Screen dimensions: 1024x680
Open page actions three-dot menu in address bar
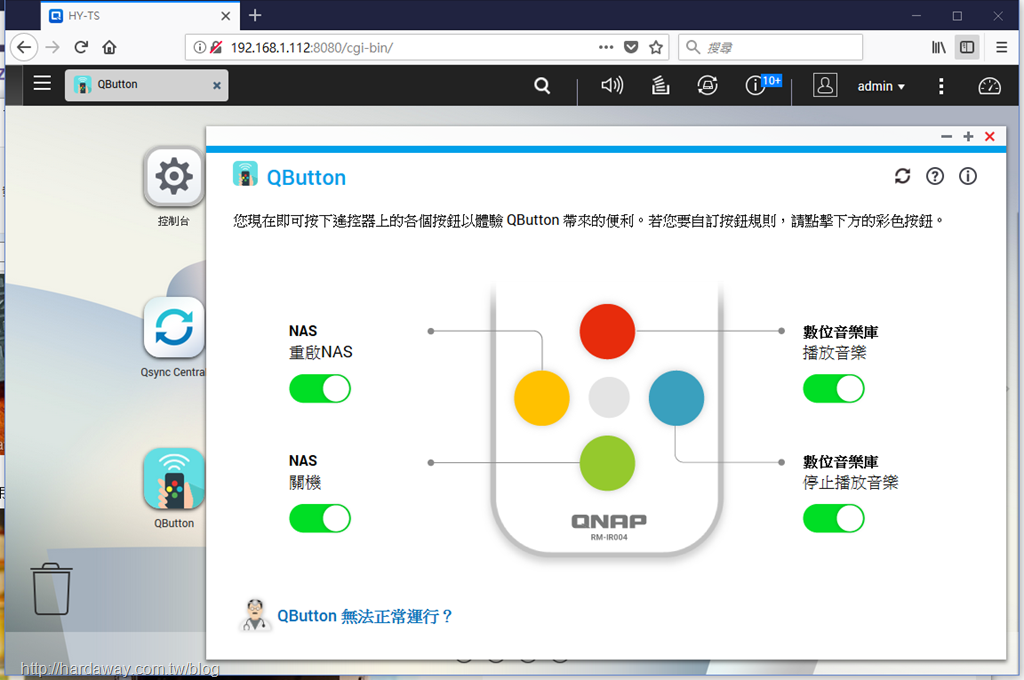[606, 47]
